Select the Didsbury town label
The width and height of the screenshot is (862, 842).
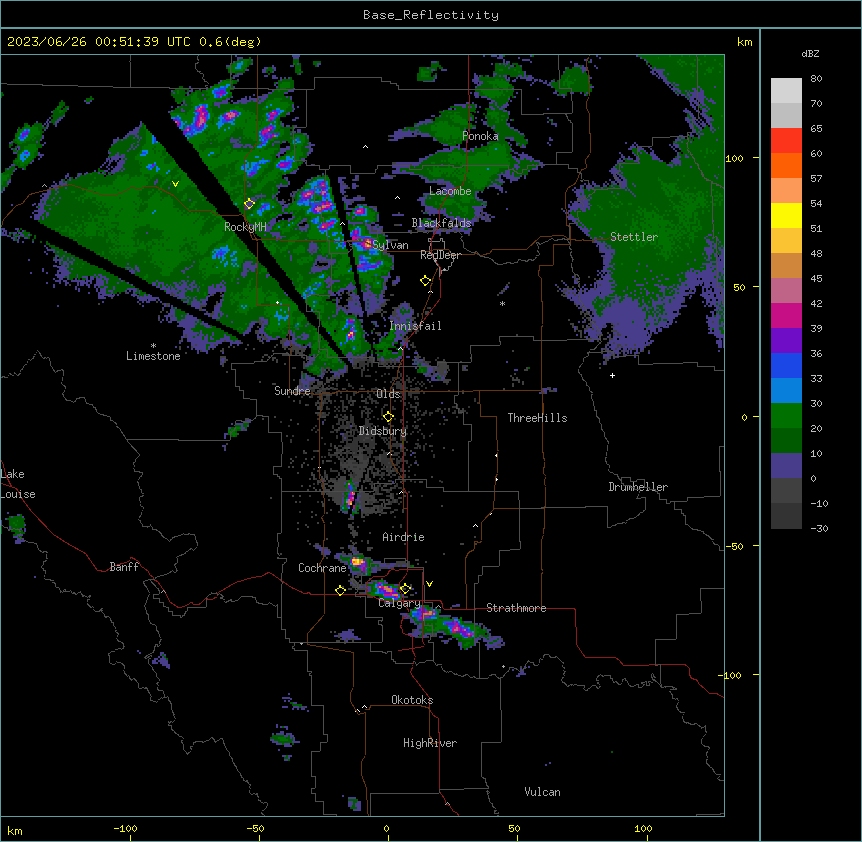(383, 431)
